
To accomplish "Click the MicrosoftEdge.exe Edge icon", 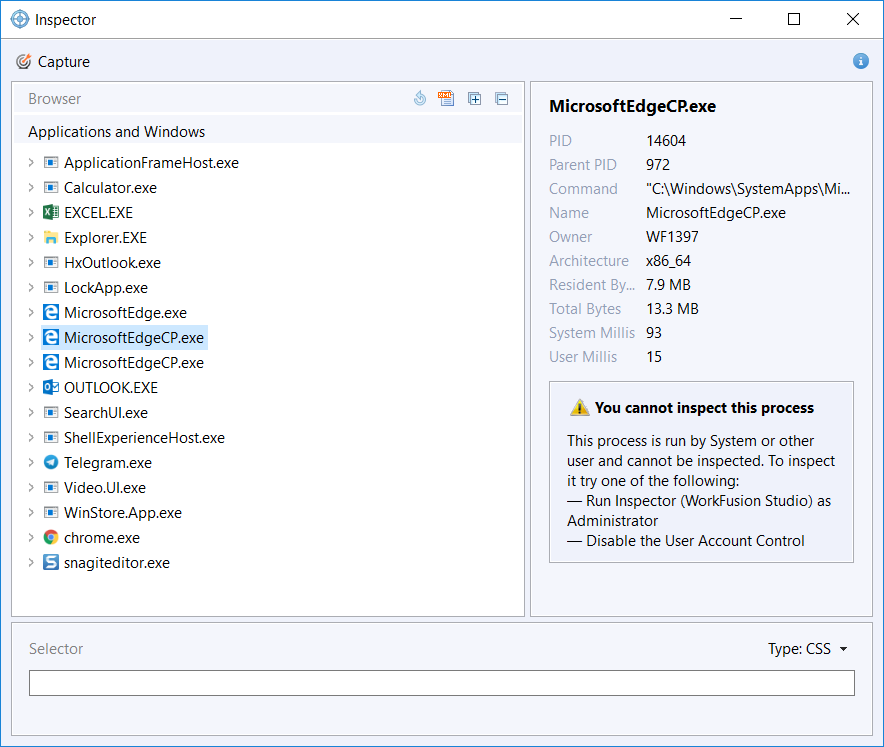I will coord(51,312).
